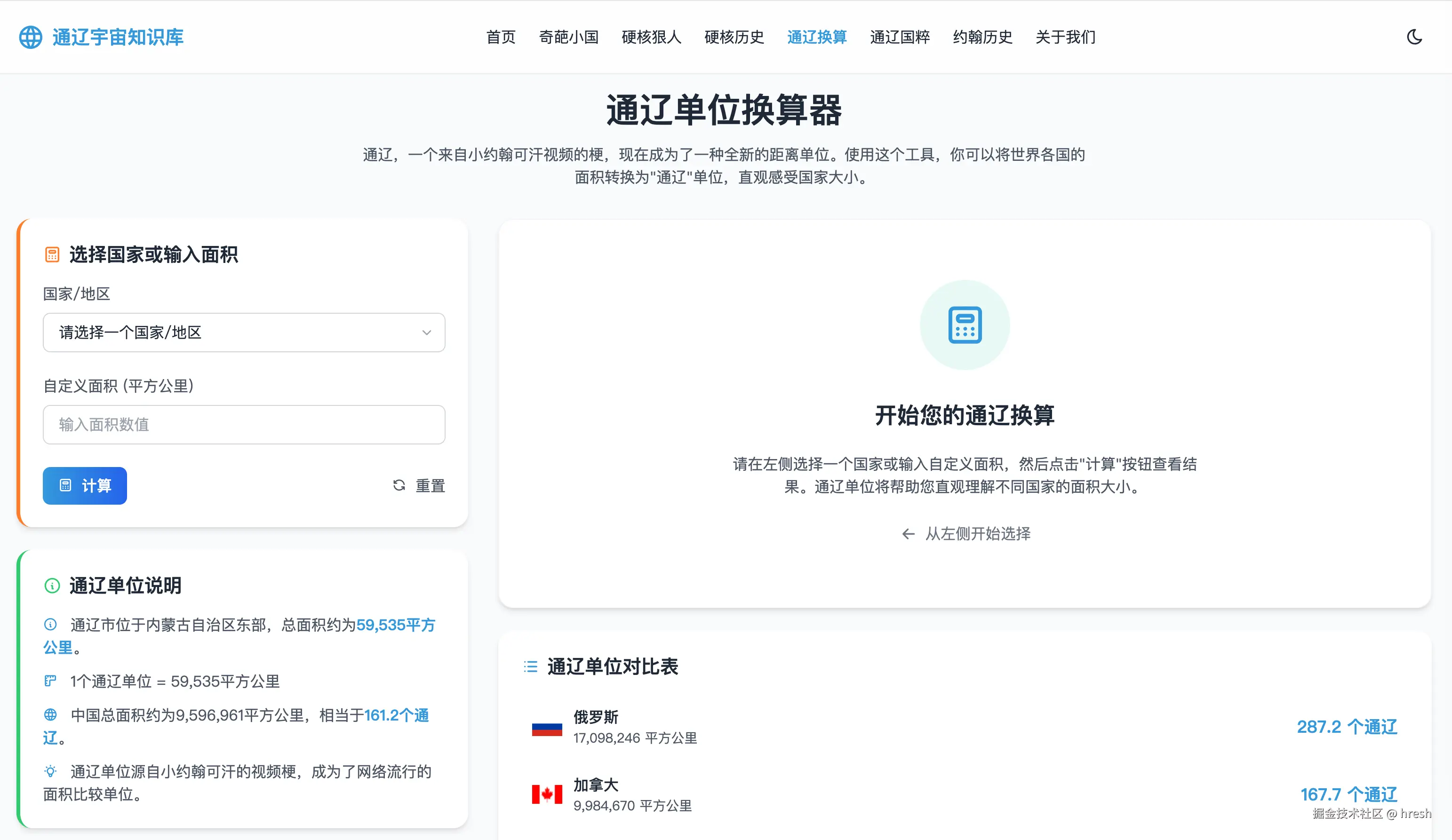This screenshot has width=1452, height=840.
Task: Open the 首页 nav item
Action: pos(500,37)
